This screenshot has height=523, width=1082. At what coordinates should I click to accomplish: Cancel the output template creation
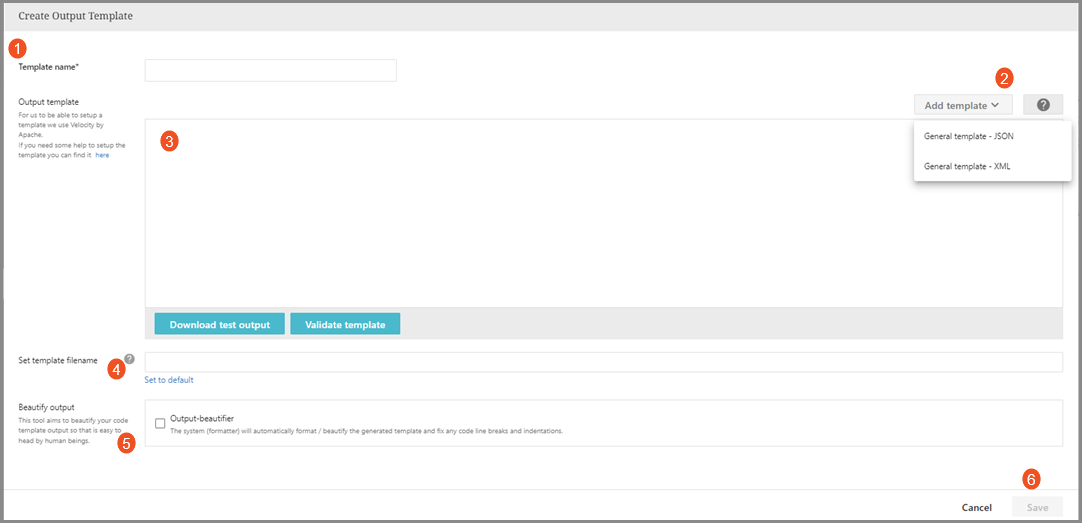pos(976,508)
